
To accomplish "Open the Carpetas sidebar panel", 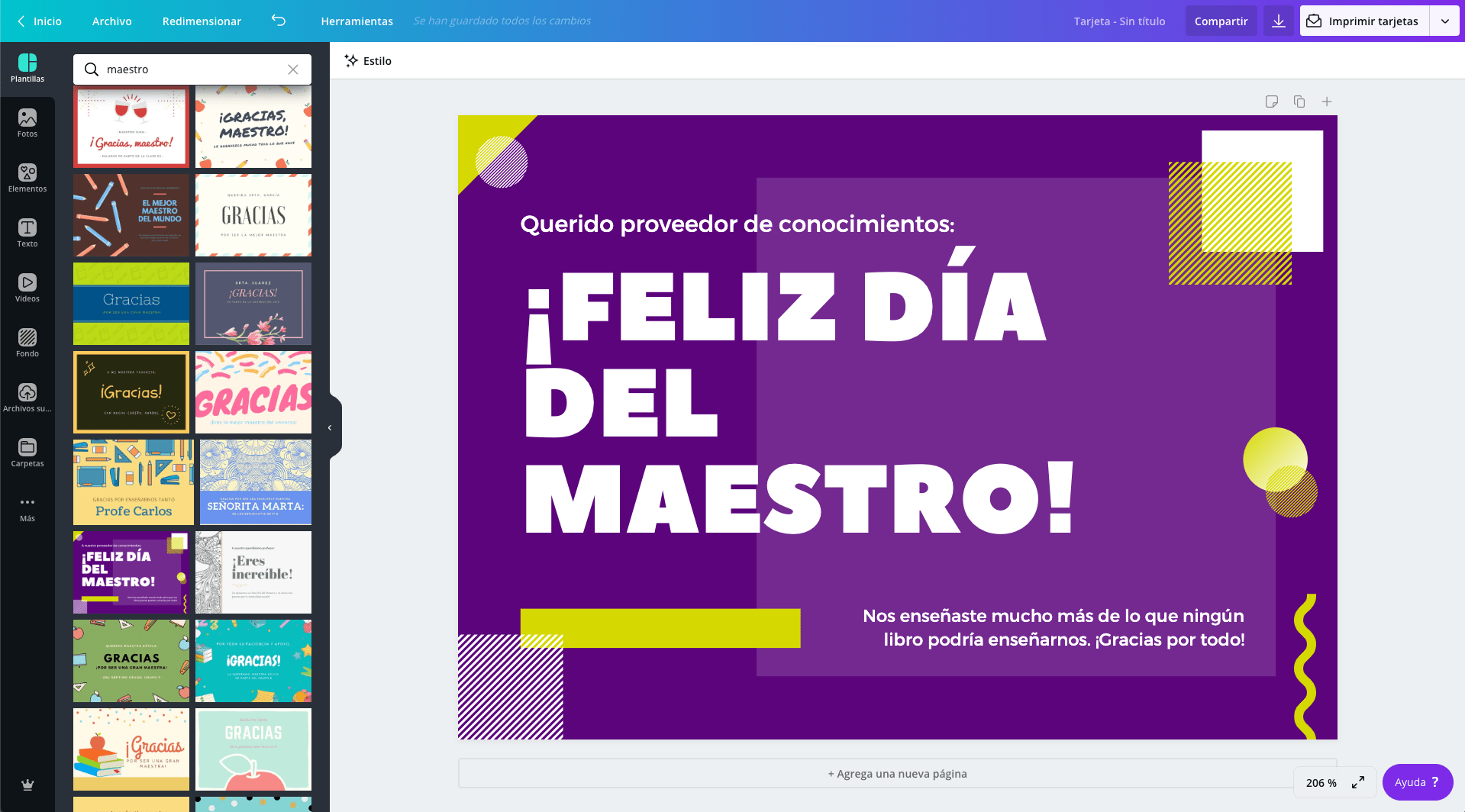I will click(27, 453).
